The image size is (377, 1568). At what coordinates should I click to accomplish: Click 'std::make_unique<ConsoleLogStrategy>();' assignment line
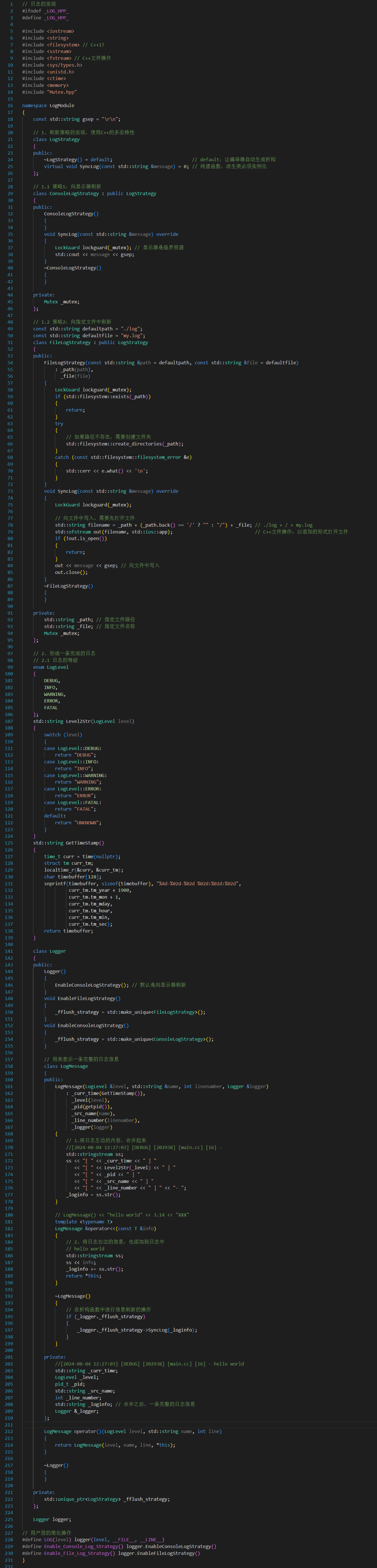pyautogui.click(x=134, y=1039)
